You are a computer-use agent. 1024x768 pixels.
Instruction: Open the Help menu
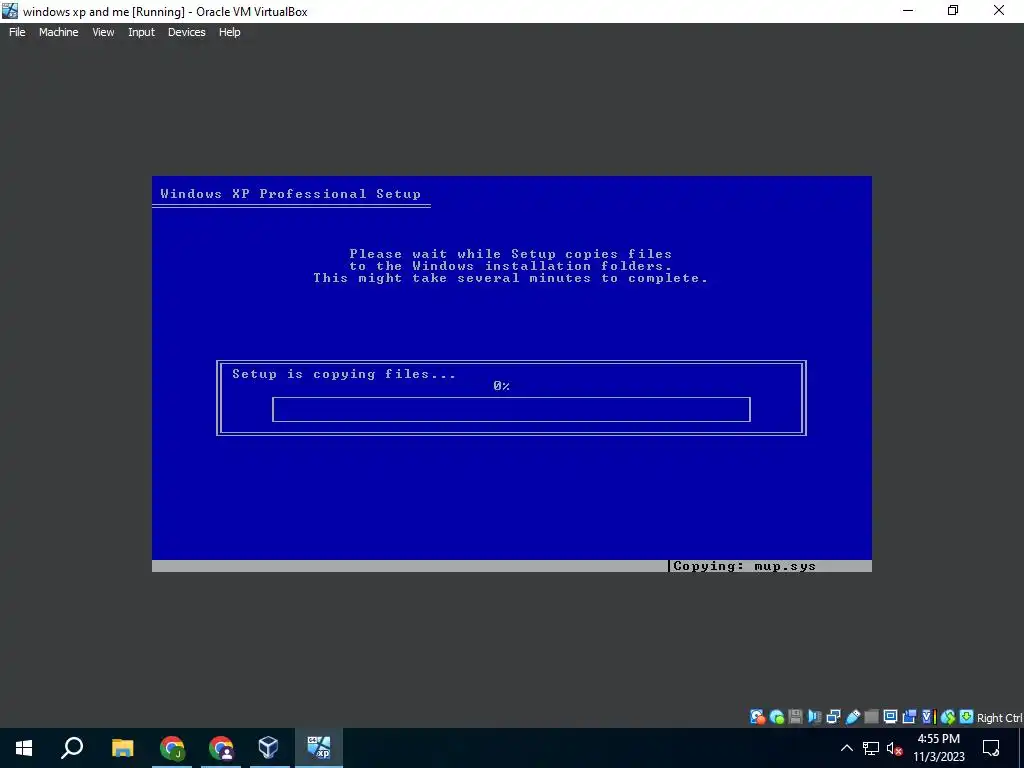229,32
